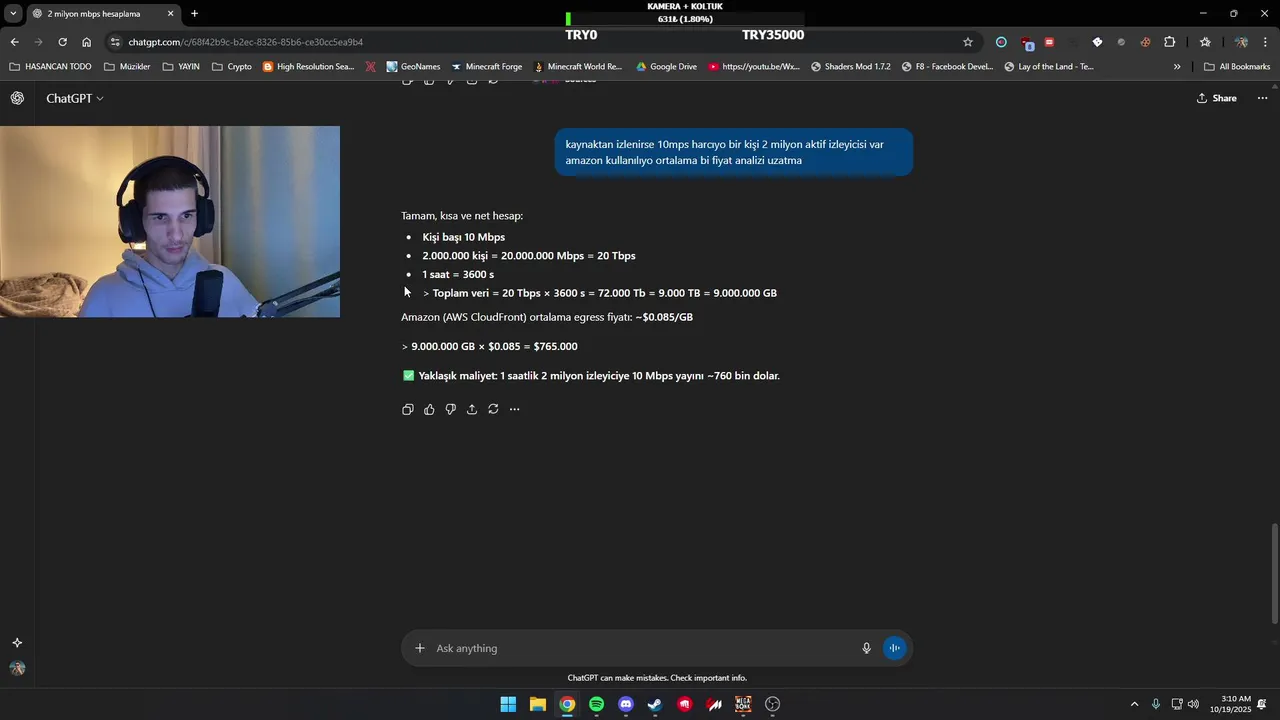
Task: Open the All Bookmarks folder
Action: pos(1237,67)
